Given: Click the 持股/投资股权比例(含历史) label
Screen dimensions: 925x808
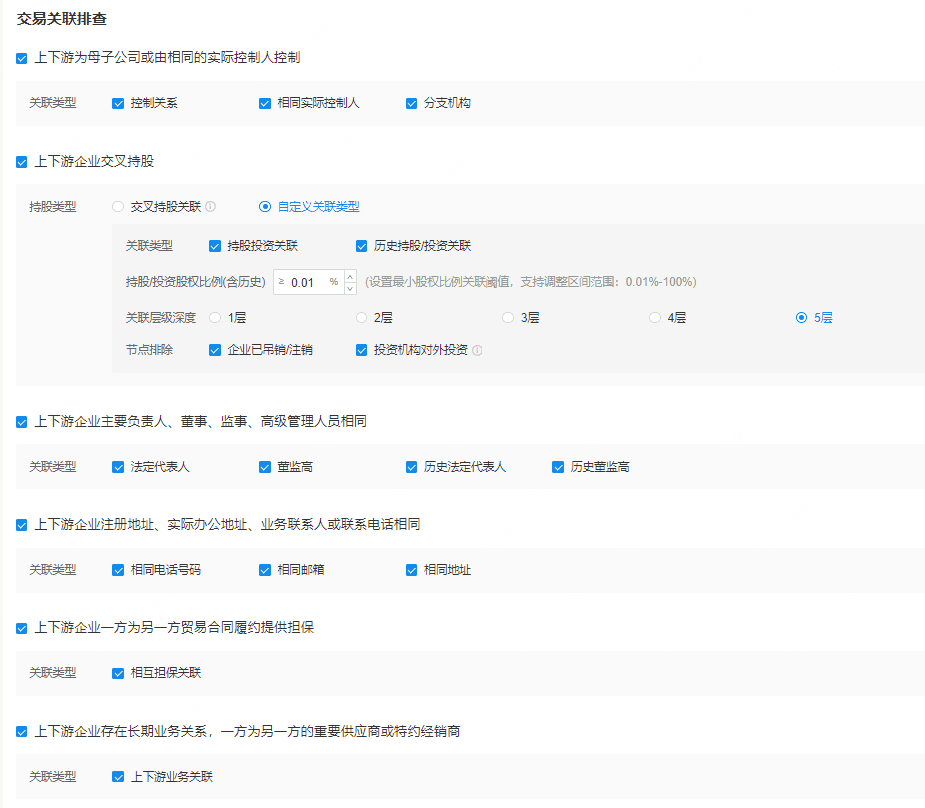Looking at the screenshot, I should [x=196, y=282].
